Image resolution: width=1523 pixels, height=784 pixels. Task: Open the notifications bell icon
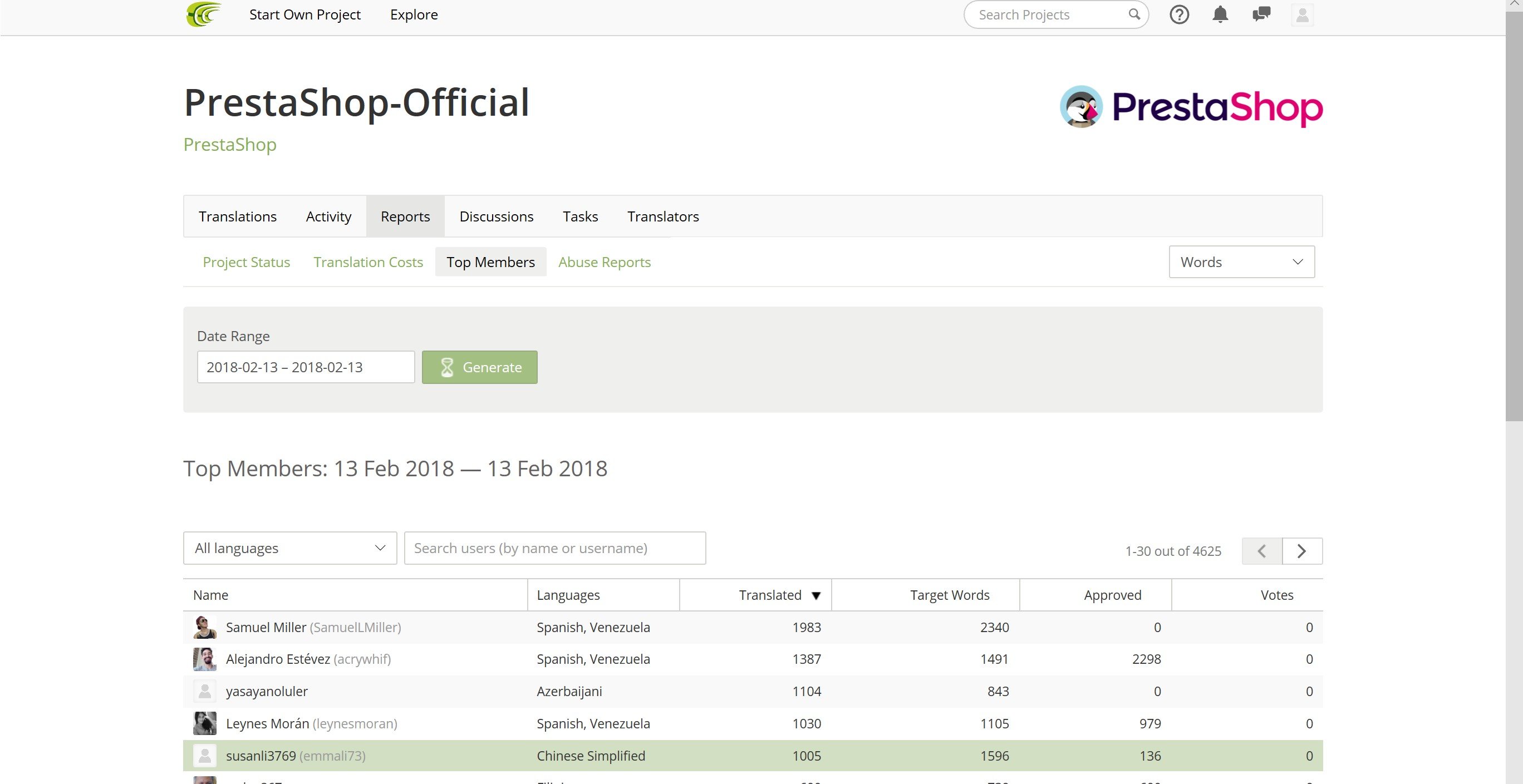click(1220, 15)
